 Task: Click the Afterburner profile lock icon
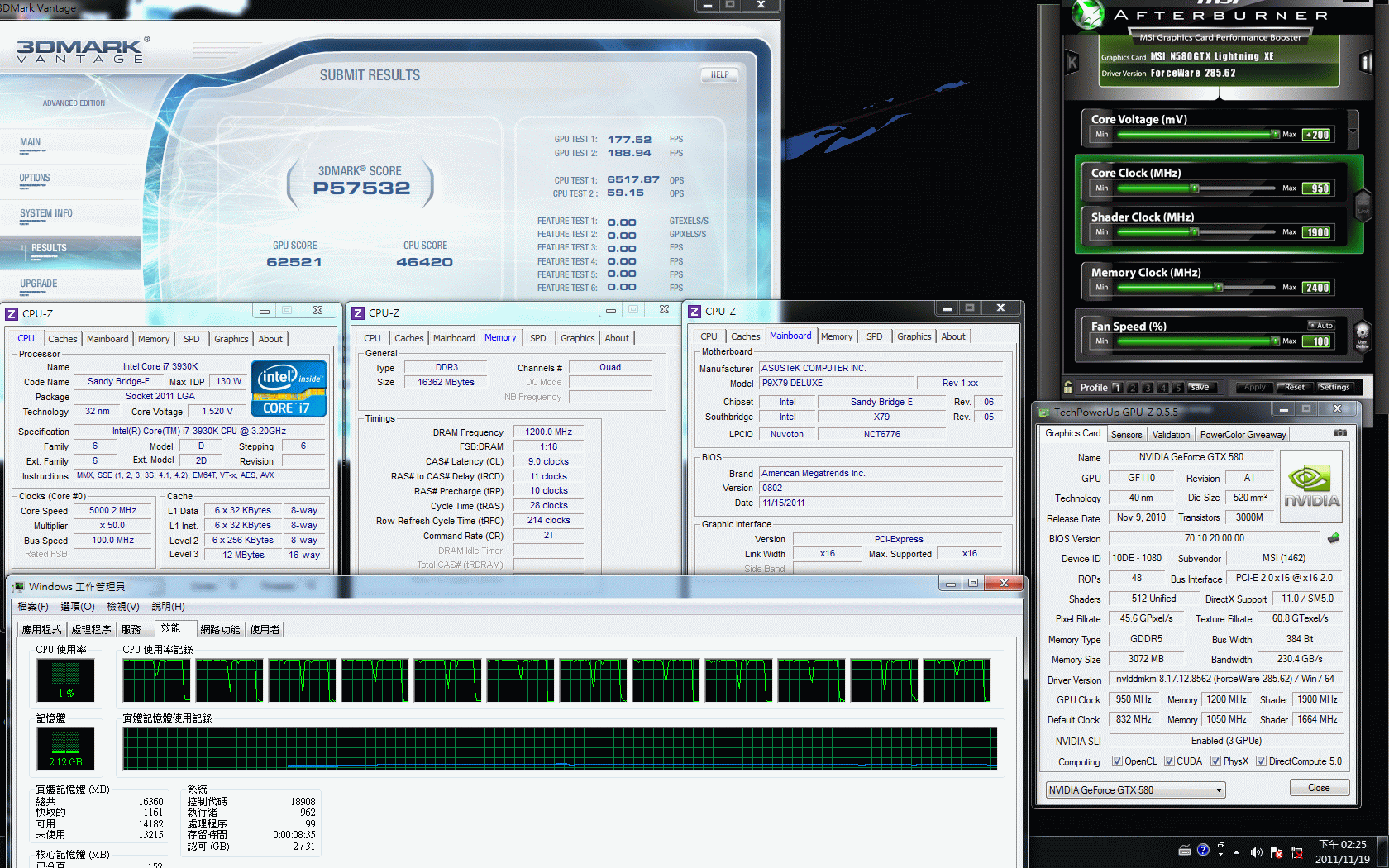coord(1068,387)
